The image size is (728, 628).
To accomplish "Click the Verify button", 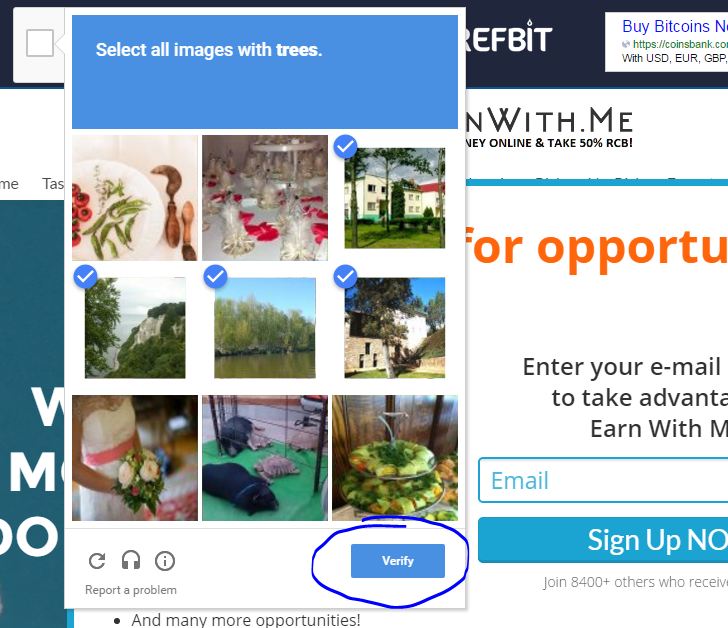I will coord(398,561).
